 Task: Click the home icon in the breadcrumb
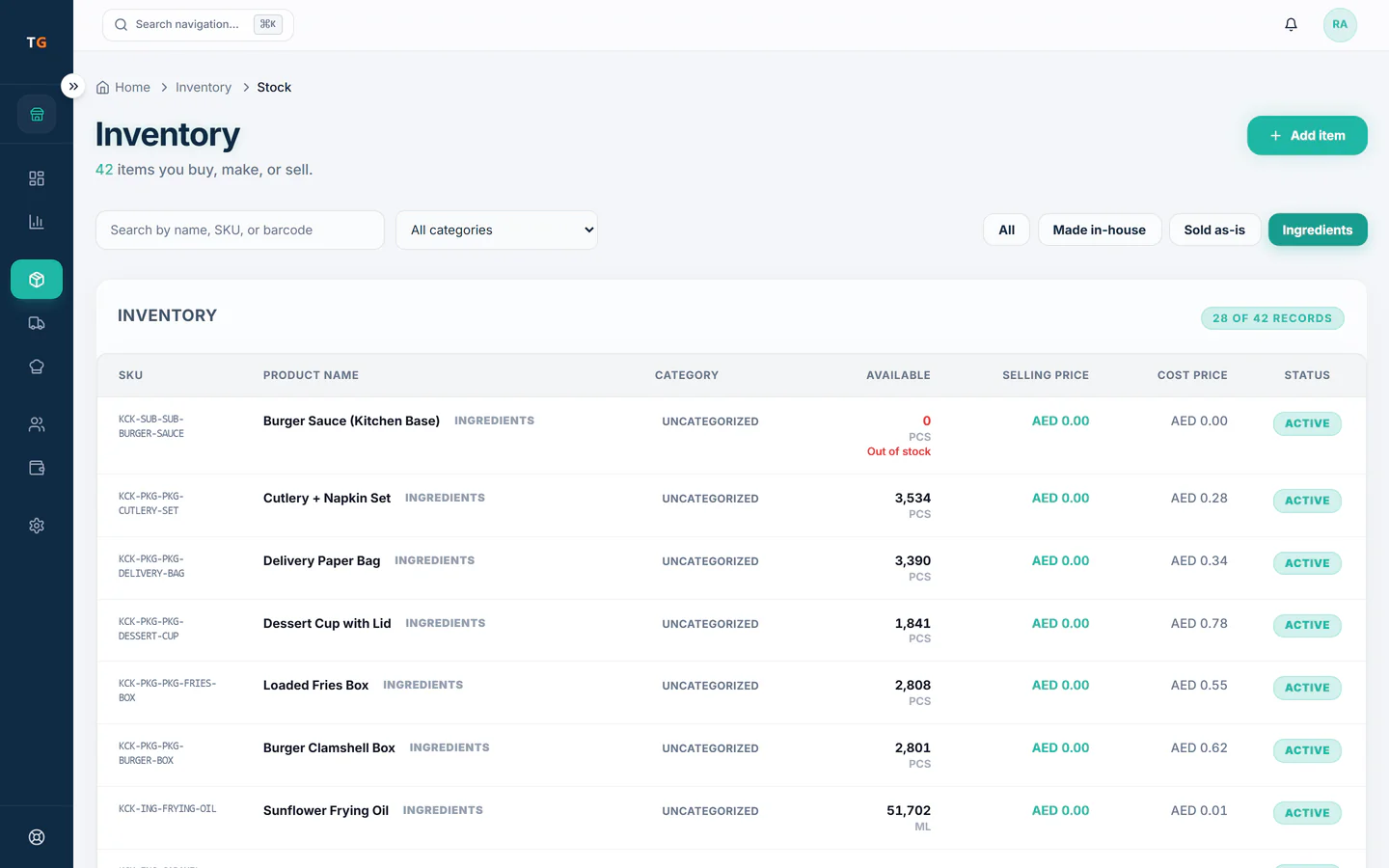tap(102, 88)
